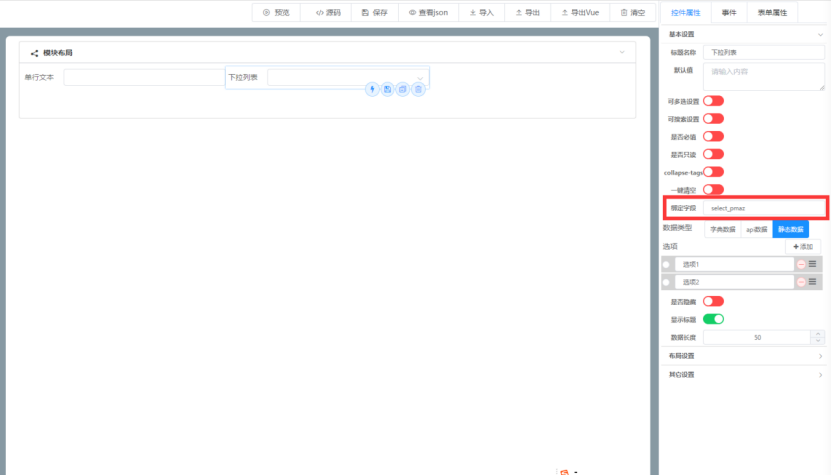This screenshot has width=831, height=475.
Task: Click the save icon on the dropdown widget
Action: (388, 89)
